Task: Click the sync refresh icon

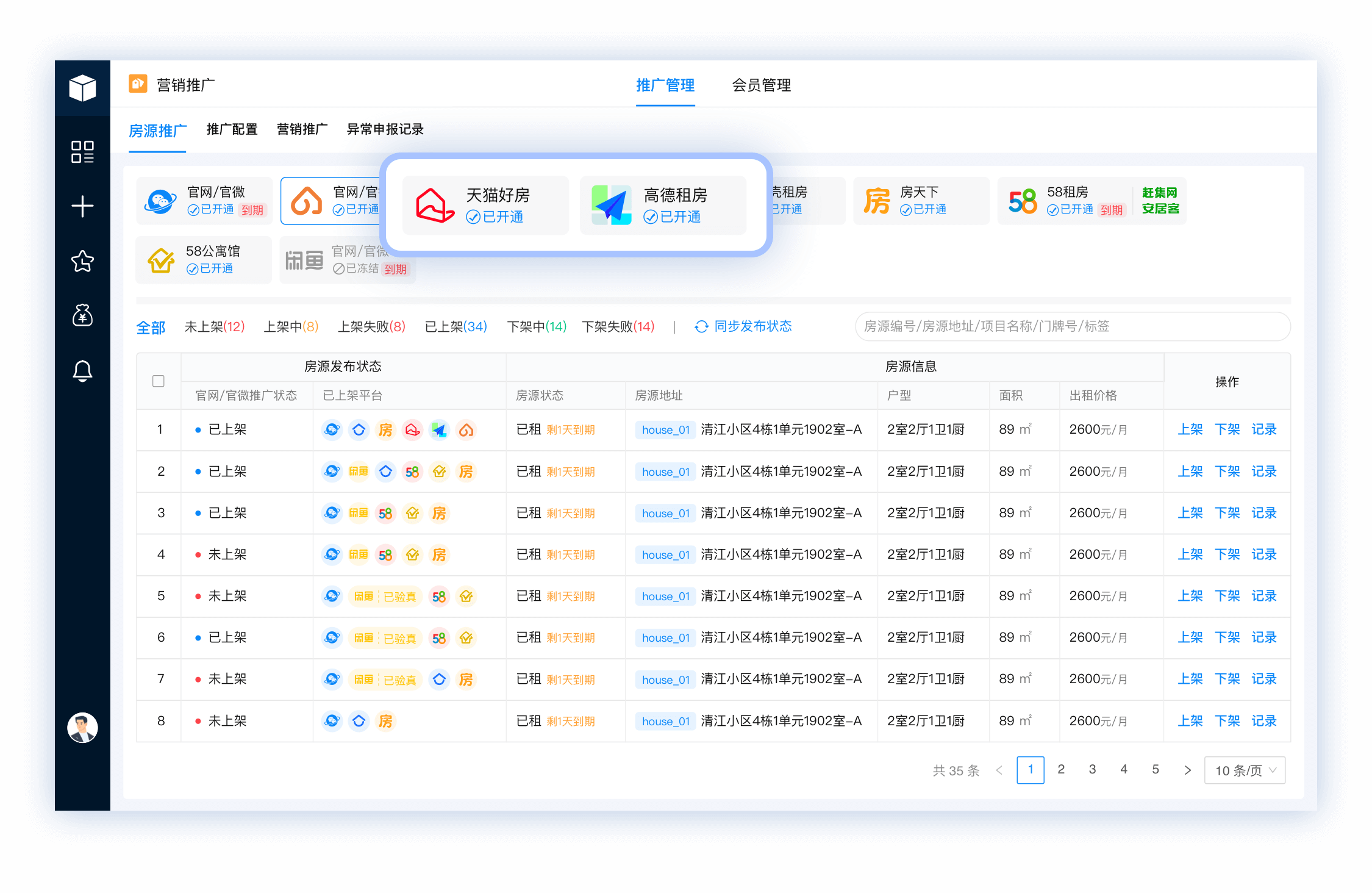Action: tap(701, 327)
